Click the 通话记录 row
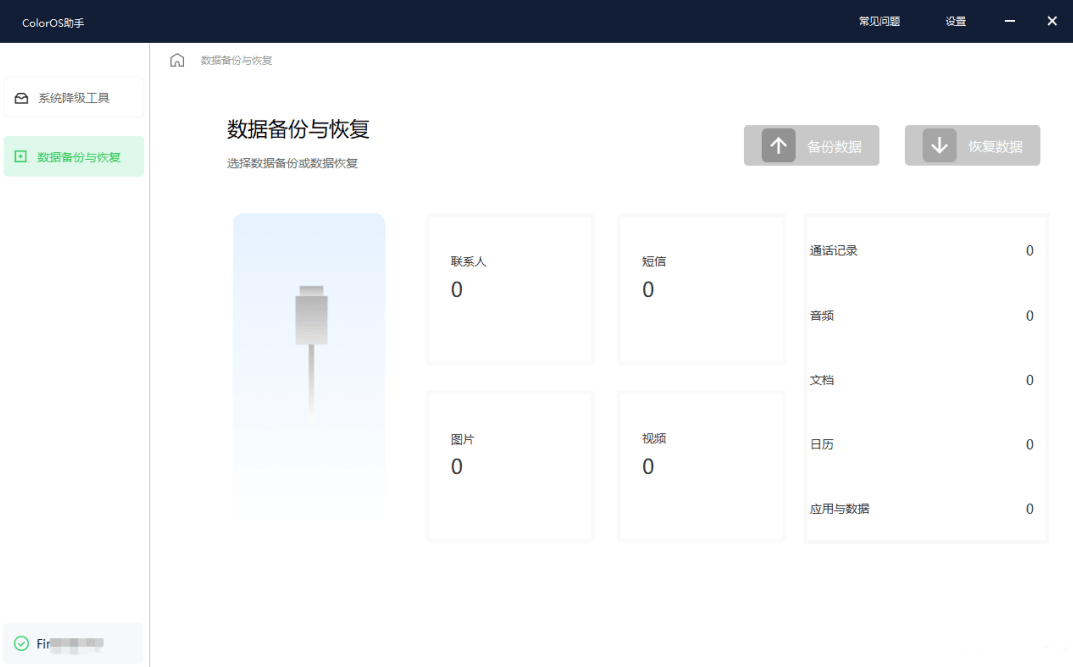 (925, 251)
